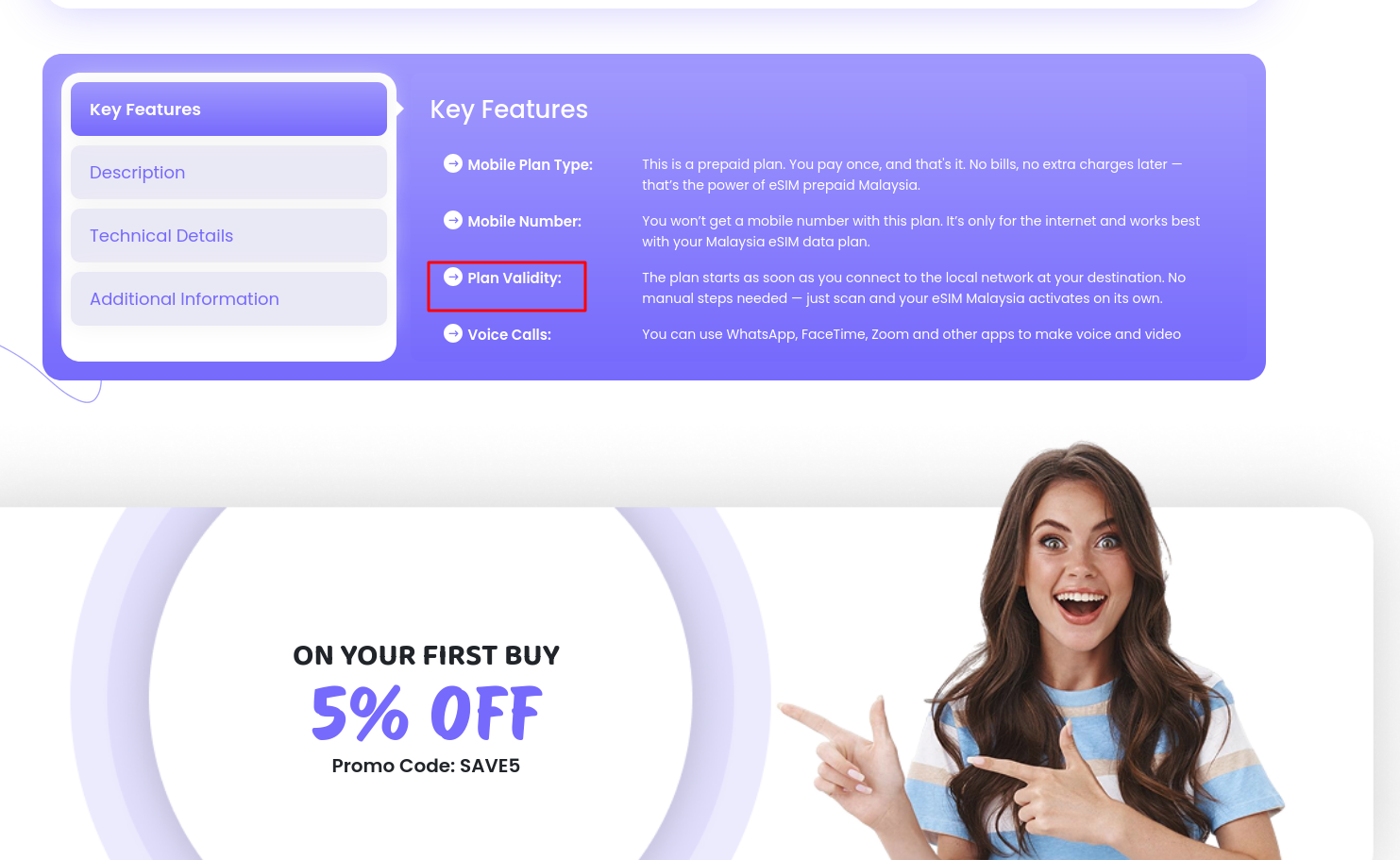Viewport: 1400px width, 860px height.
Task: Click the WhatsApp, FaceTime voice calls description
Action: pos(911,334)
